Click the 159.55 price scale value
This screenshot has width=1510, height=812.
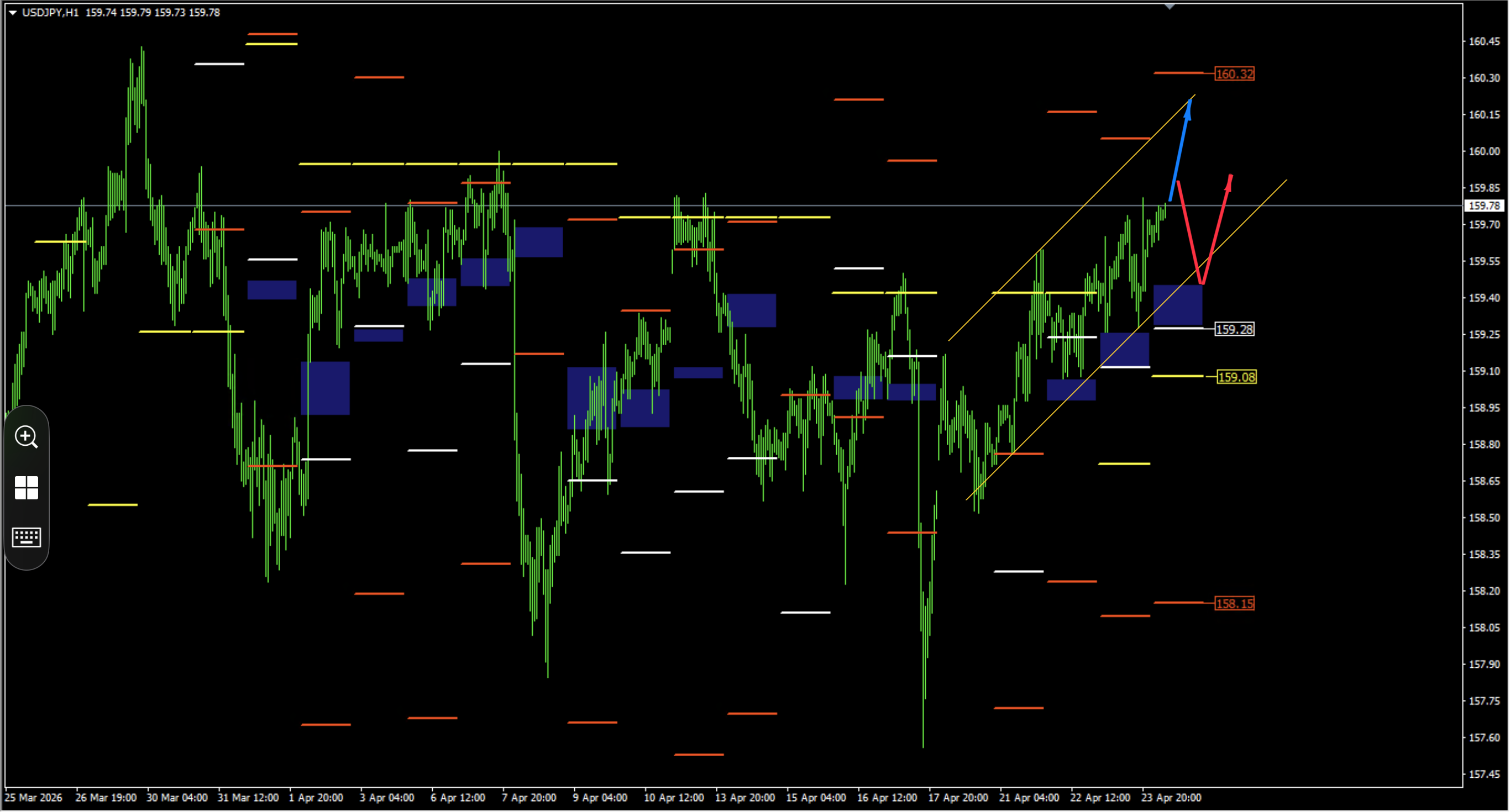click(x=1484, y=261)
